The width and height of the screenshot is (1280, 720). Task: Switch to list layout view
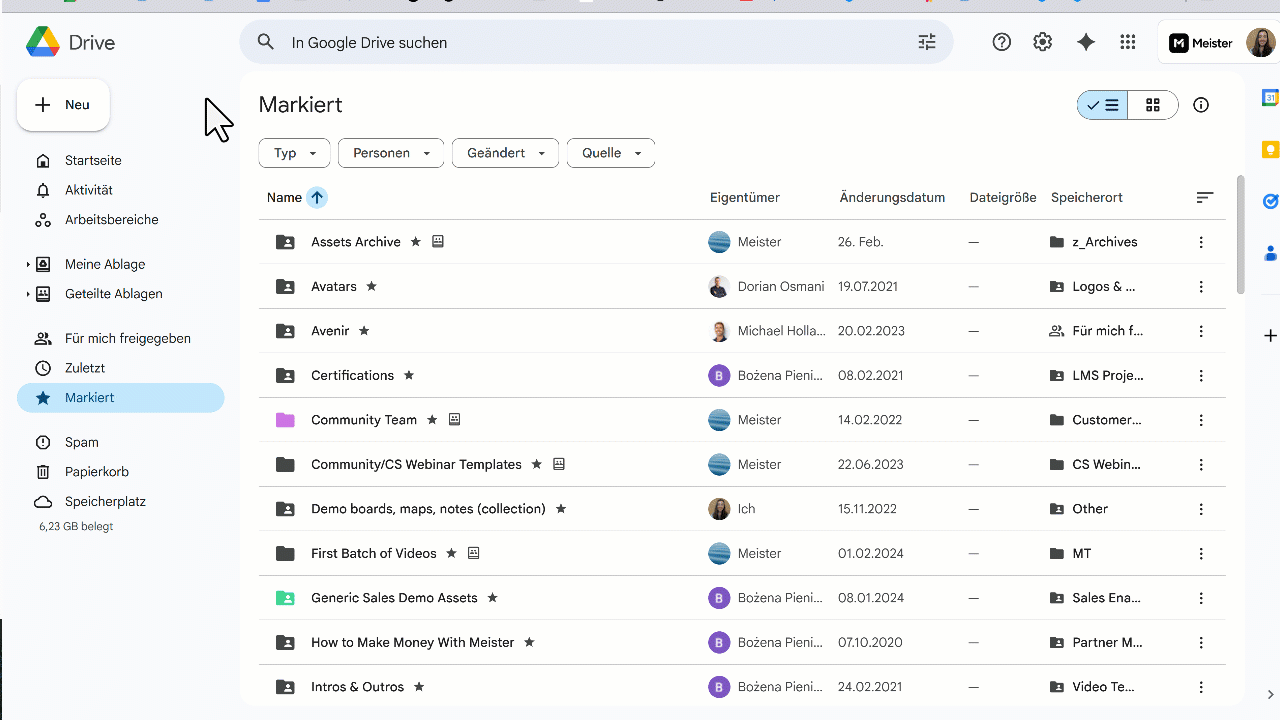click(1103, 105)
